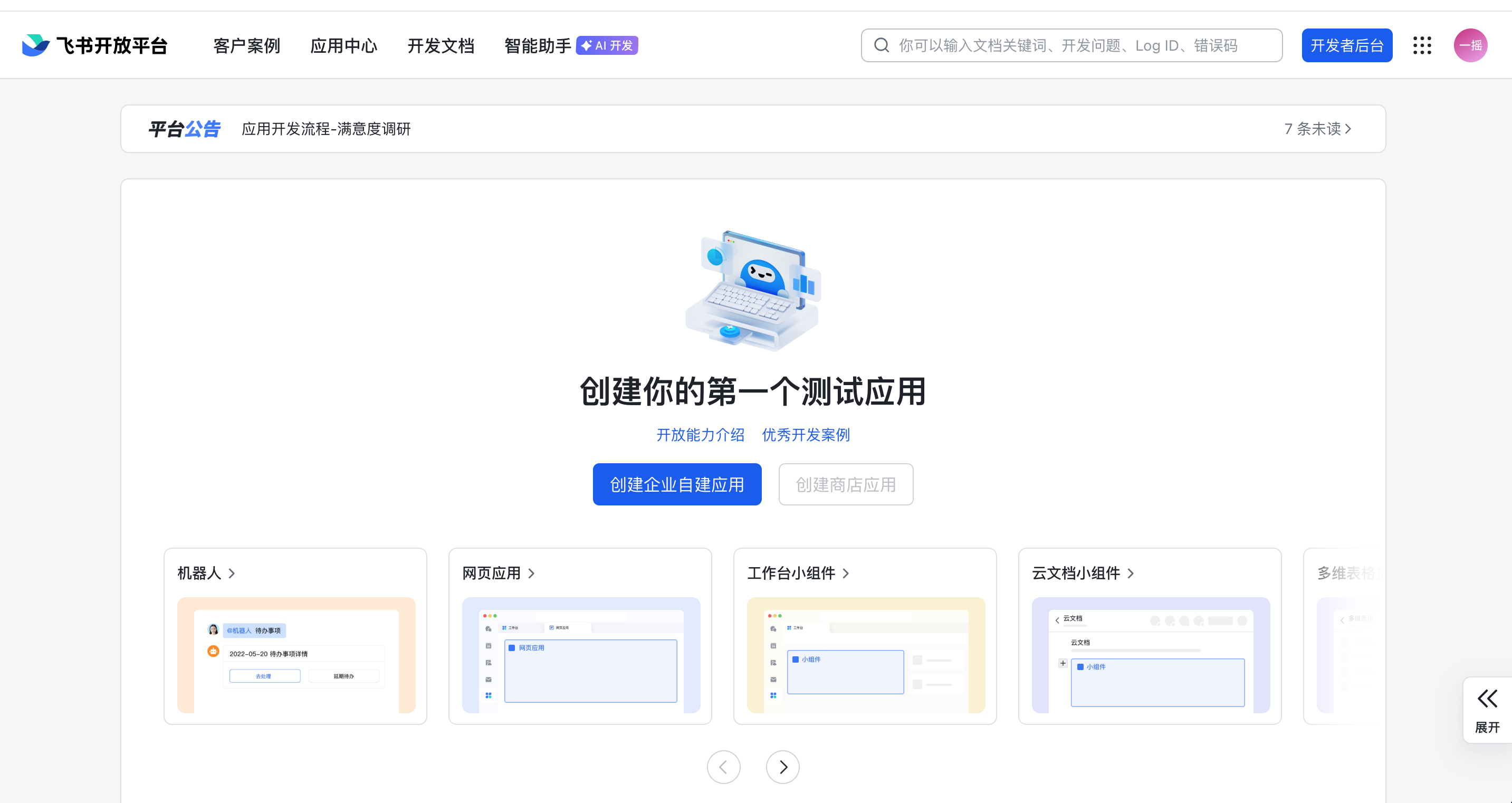
Task: Expand the 网页应用 card chevron
Action: (x=531, y=573)
